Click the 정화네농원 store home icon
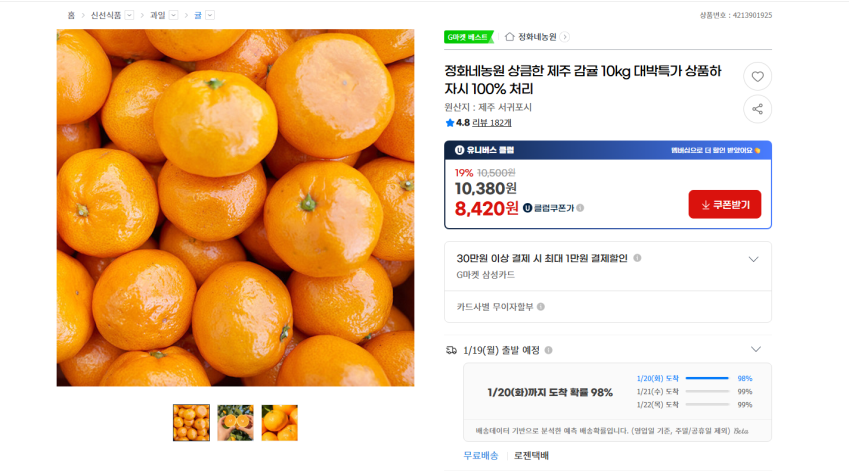Image resolution: width=849 pixels, height=474 pixels. 510,37
